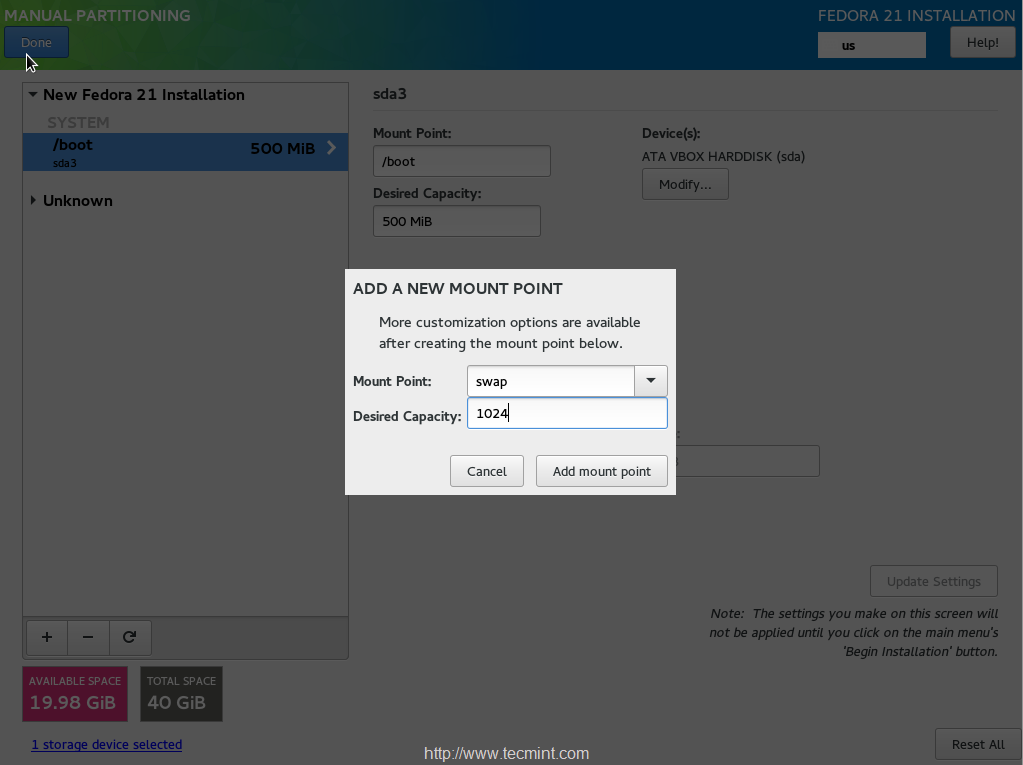Focus the dialog's Mount Point field containing swap

551,381
